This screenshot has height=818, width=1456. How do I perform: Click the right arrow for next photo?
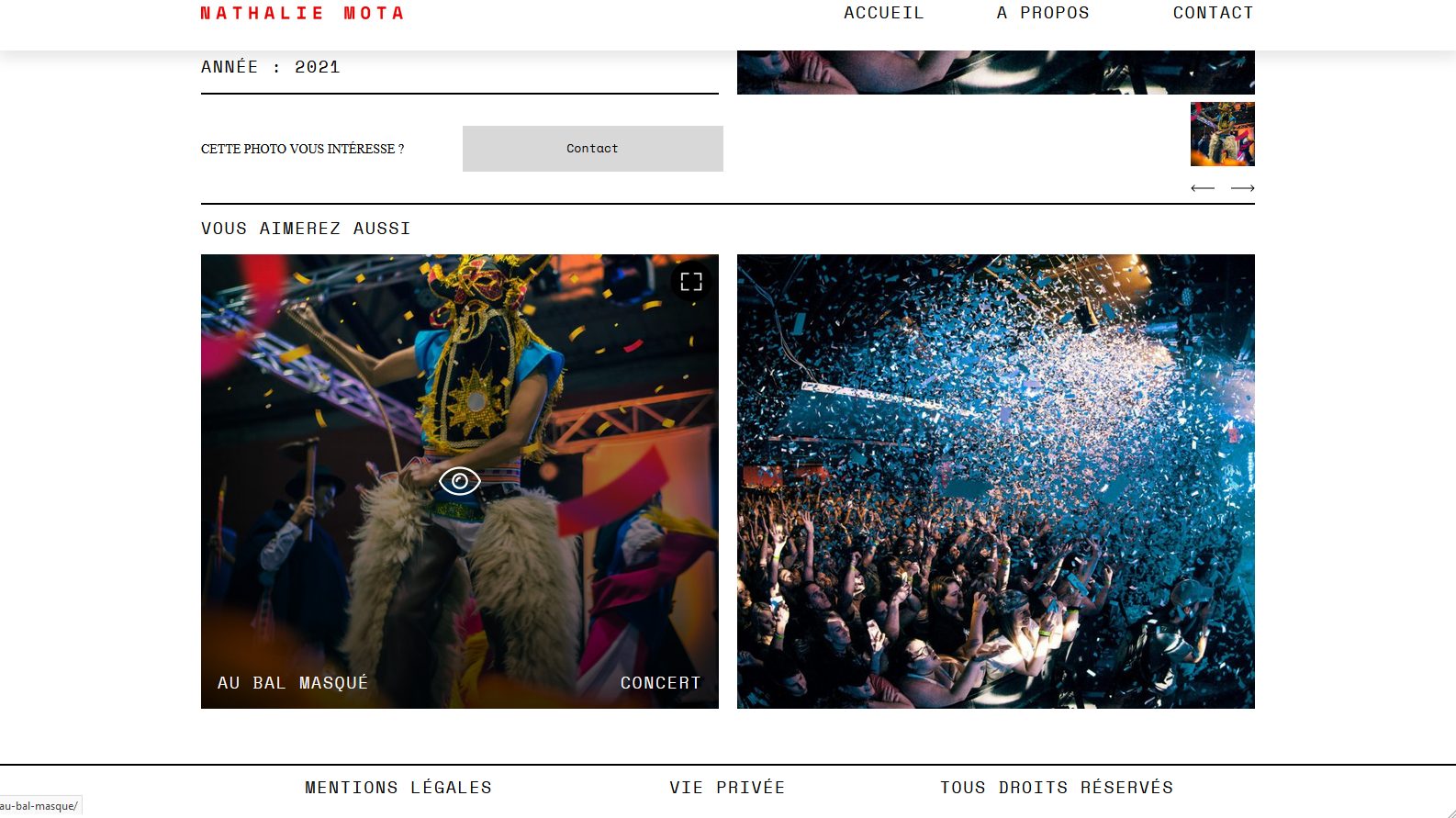1243,188
